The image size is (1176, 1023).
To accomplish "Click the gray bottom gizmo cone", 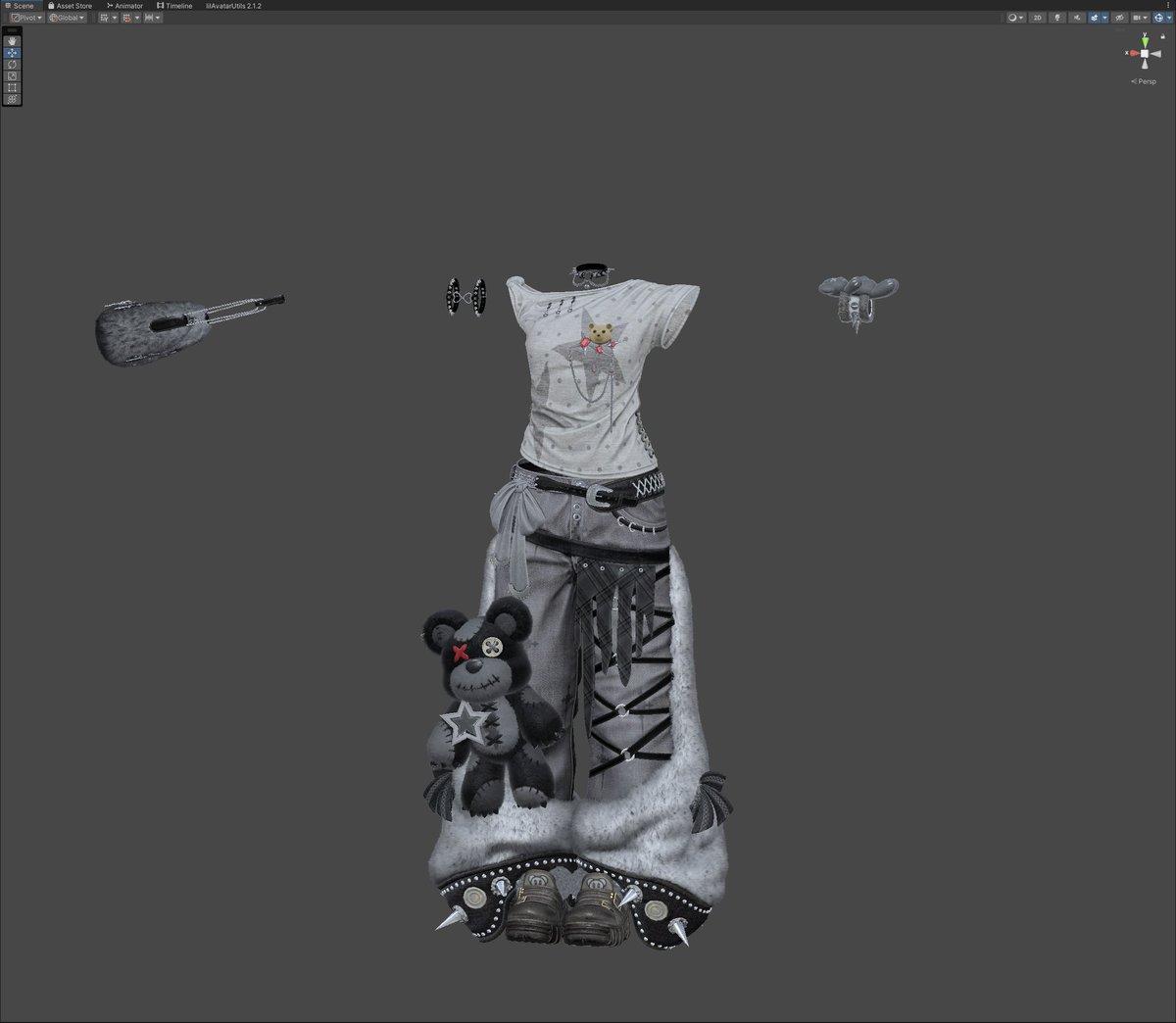I will pyautogui.click(x=1145, y=64).
